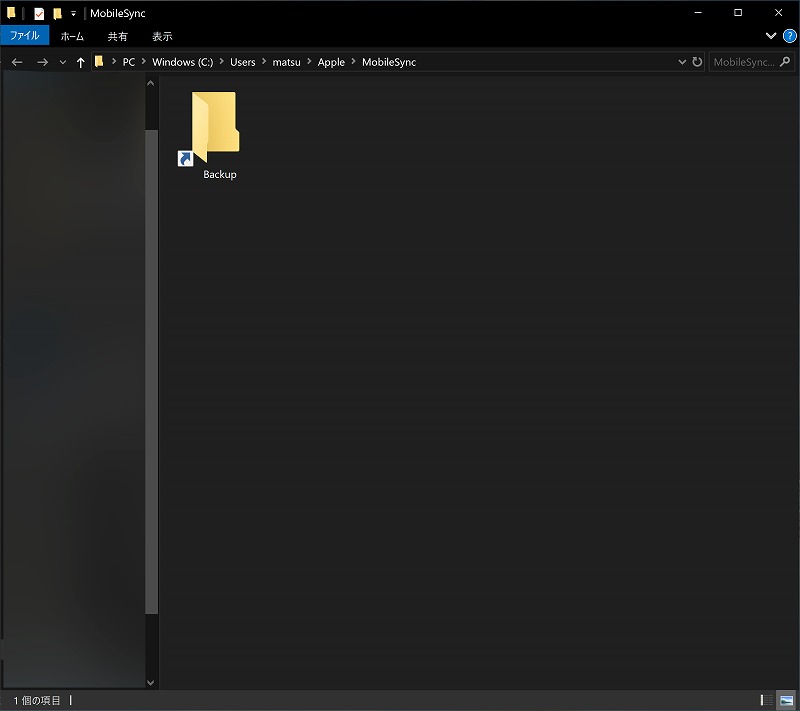Open the Help question mark icon
The image size is (800, 711).
789,36
